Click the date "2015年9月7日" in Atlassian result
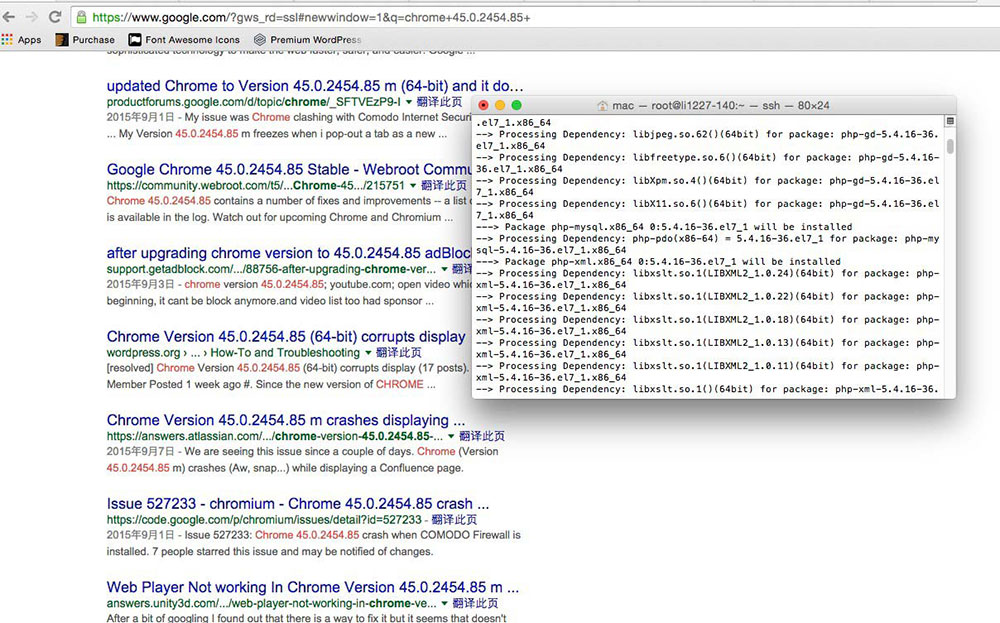Viewport: 1000px width, 623px height. [x=140, y=451]
